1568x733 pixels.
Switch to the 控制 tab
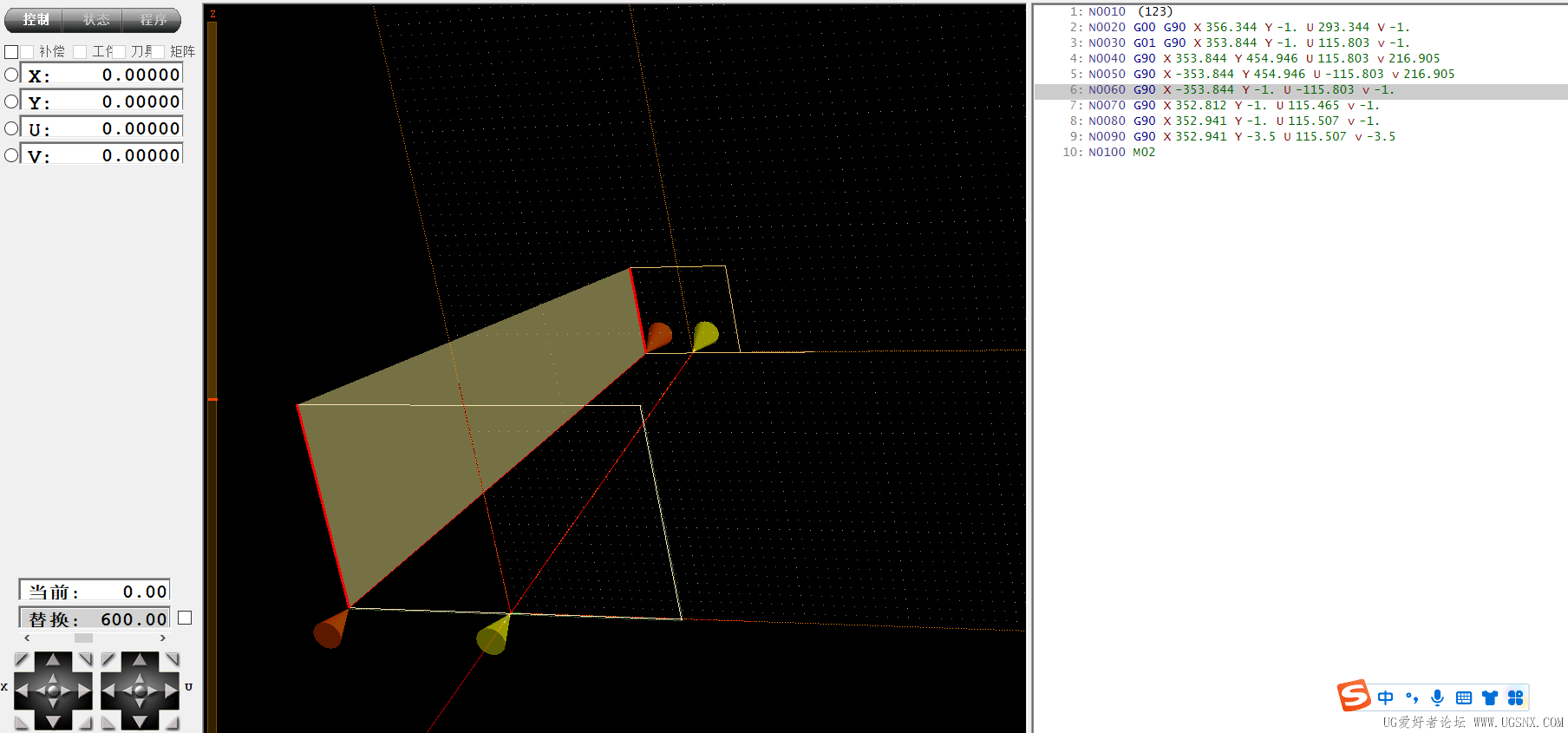point(35,19)
